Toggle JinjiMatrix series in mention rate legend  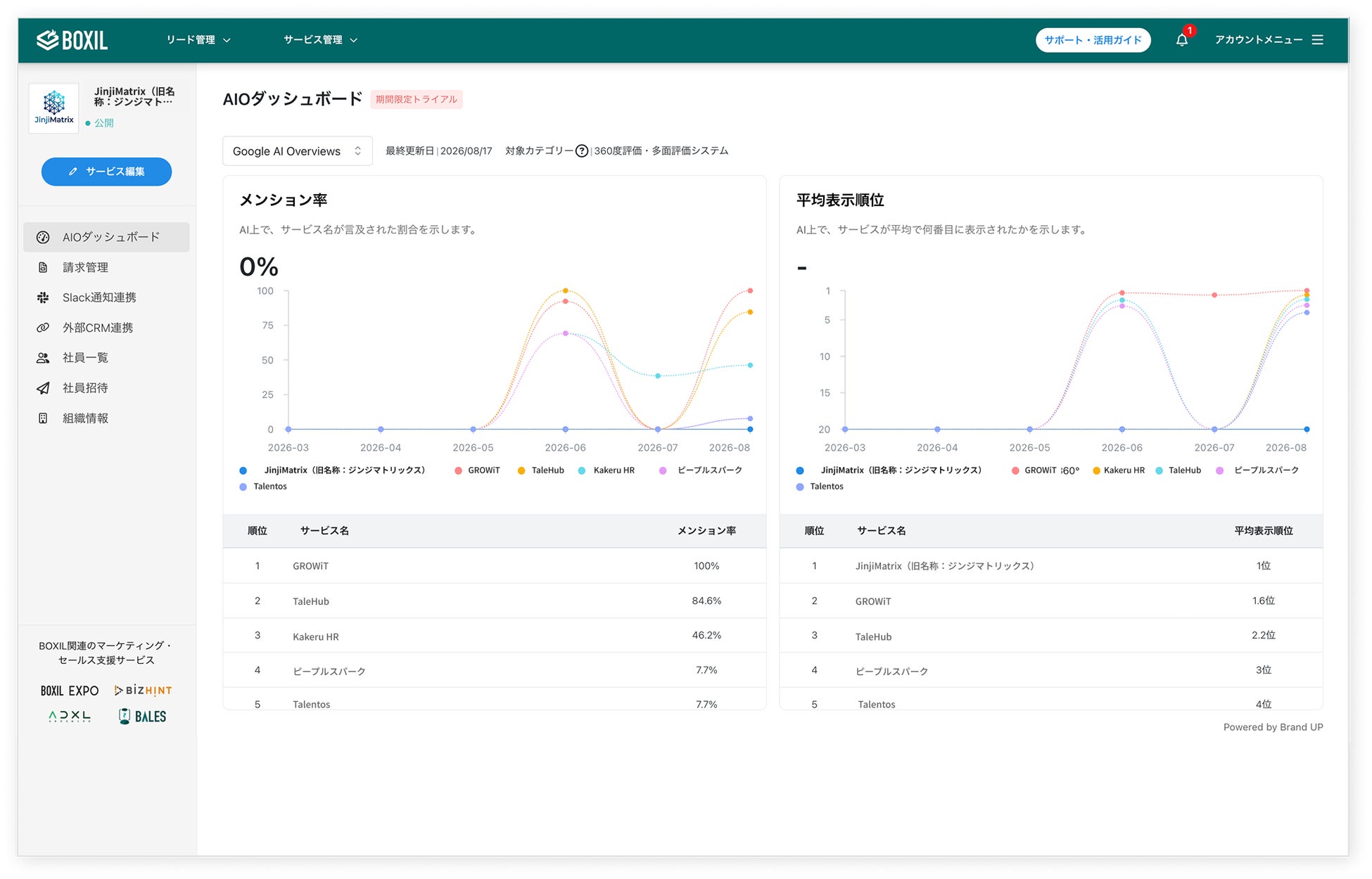tap(332, 470)
